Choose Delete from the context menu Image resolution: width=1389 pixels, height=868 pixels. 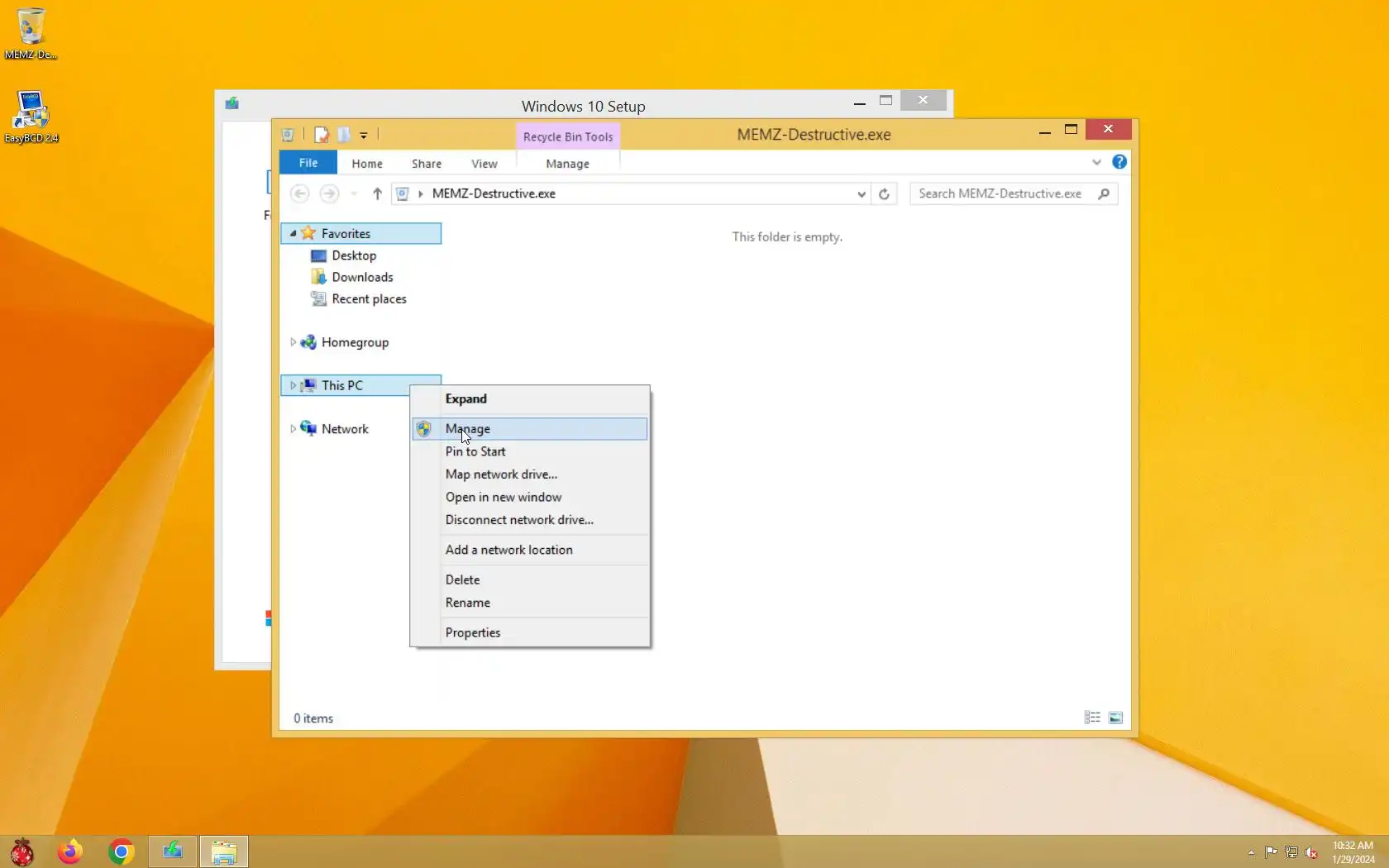click(530, 579)
